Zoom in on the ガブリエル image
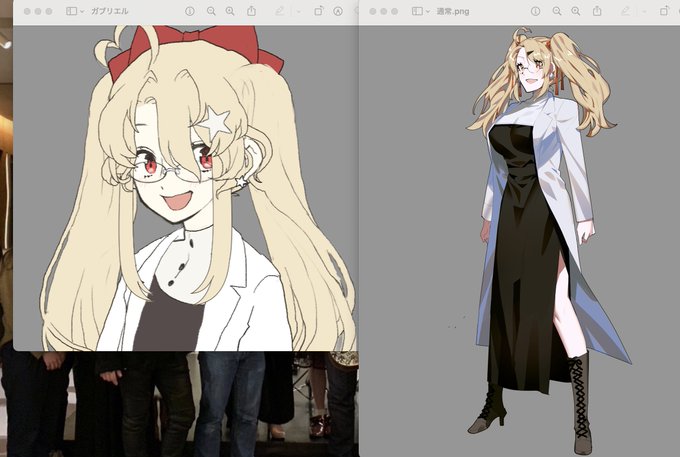 click(x=230, y=12)
